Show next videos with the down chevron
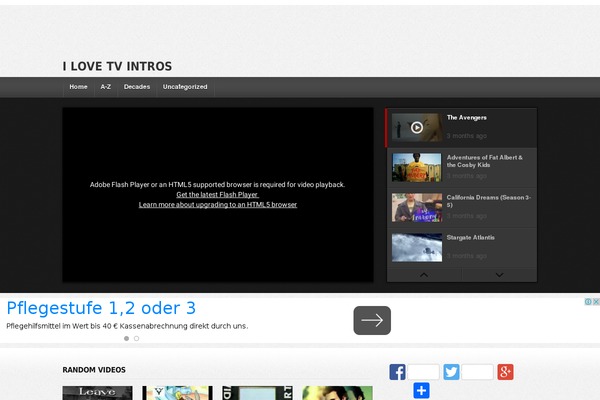 click(x=499, y=275)
